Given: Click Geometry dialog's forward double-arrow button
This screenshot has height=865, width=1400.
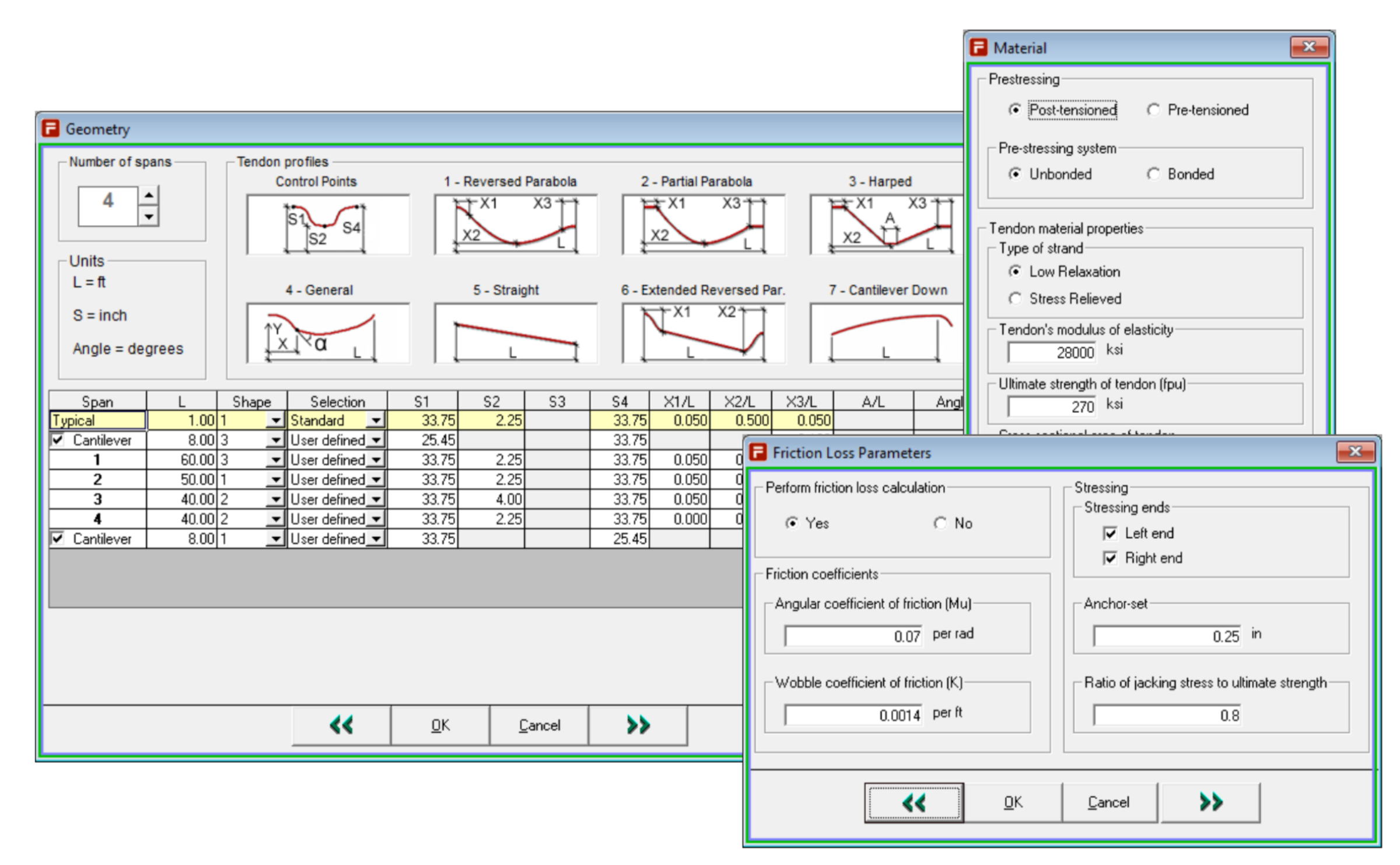Looking at the screenshot, I should pos(638,724).
